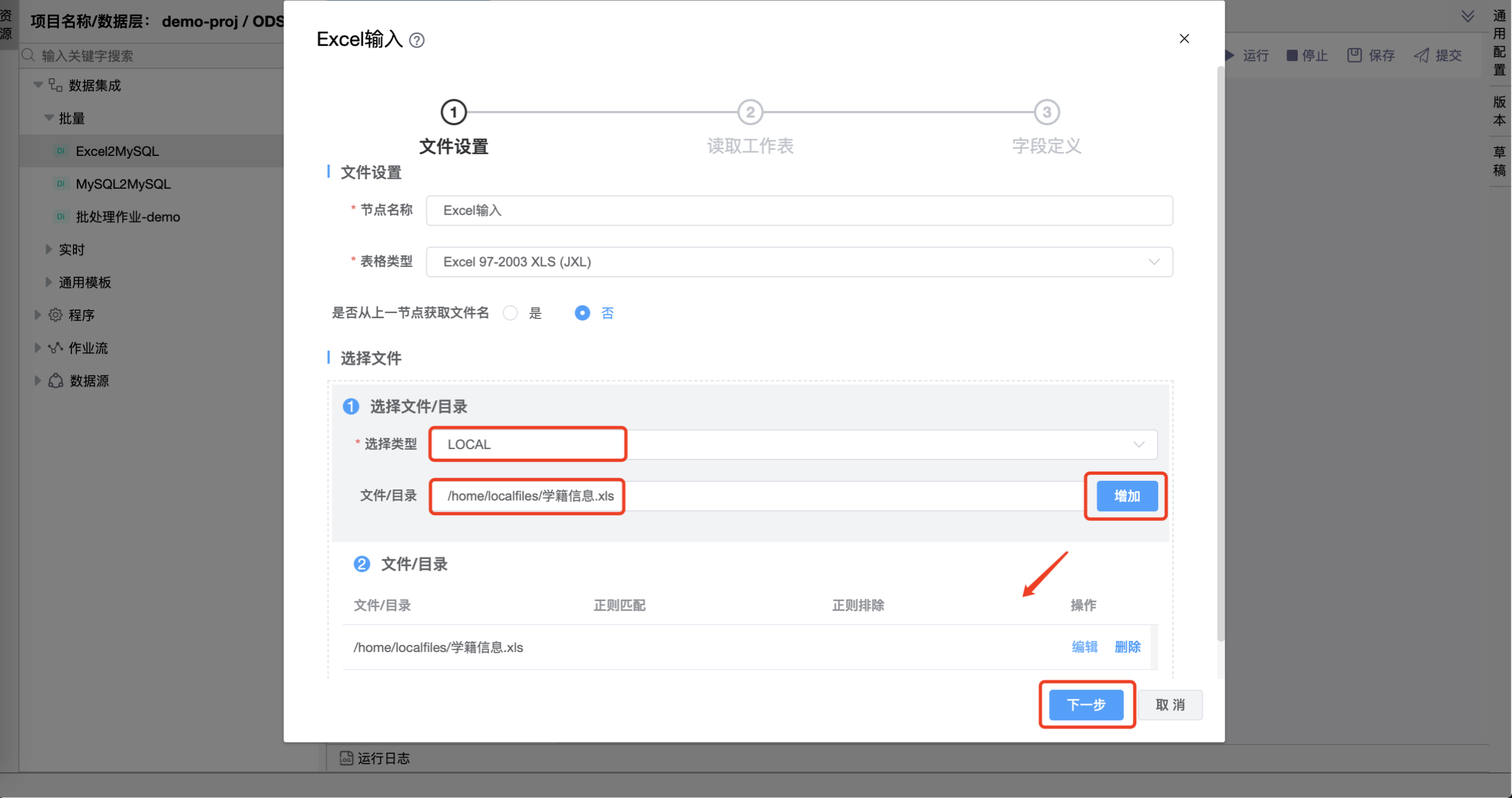Click 删除 link for 学籍信息.xls row
This screenshot has height=798, width=1512.
[1127, 646]
